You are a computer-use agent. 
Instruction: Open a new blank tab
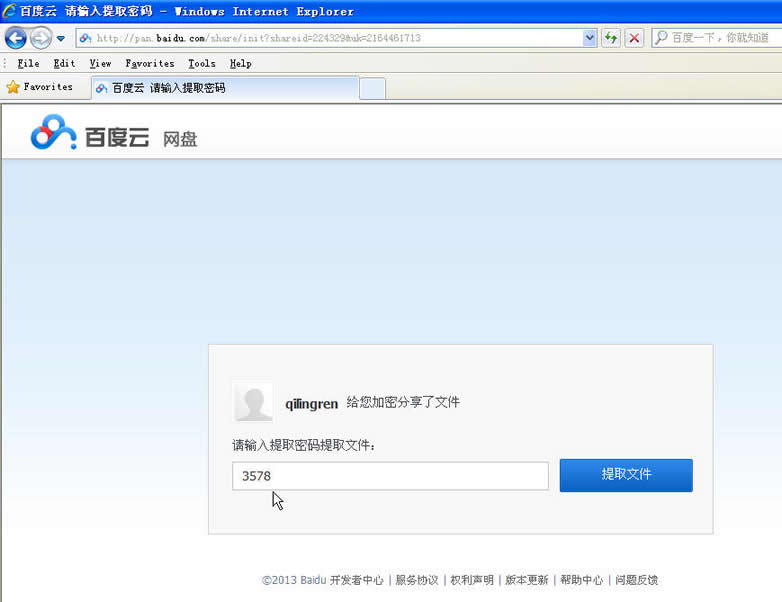pos(372,89)
